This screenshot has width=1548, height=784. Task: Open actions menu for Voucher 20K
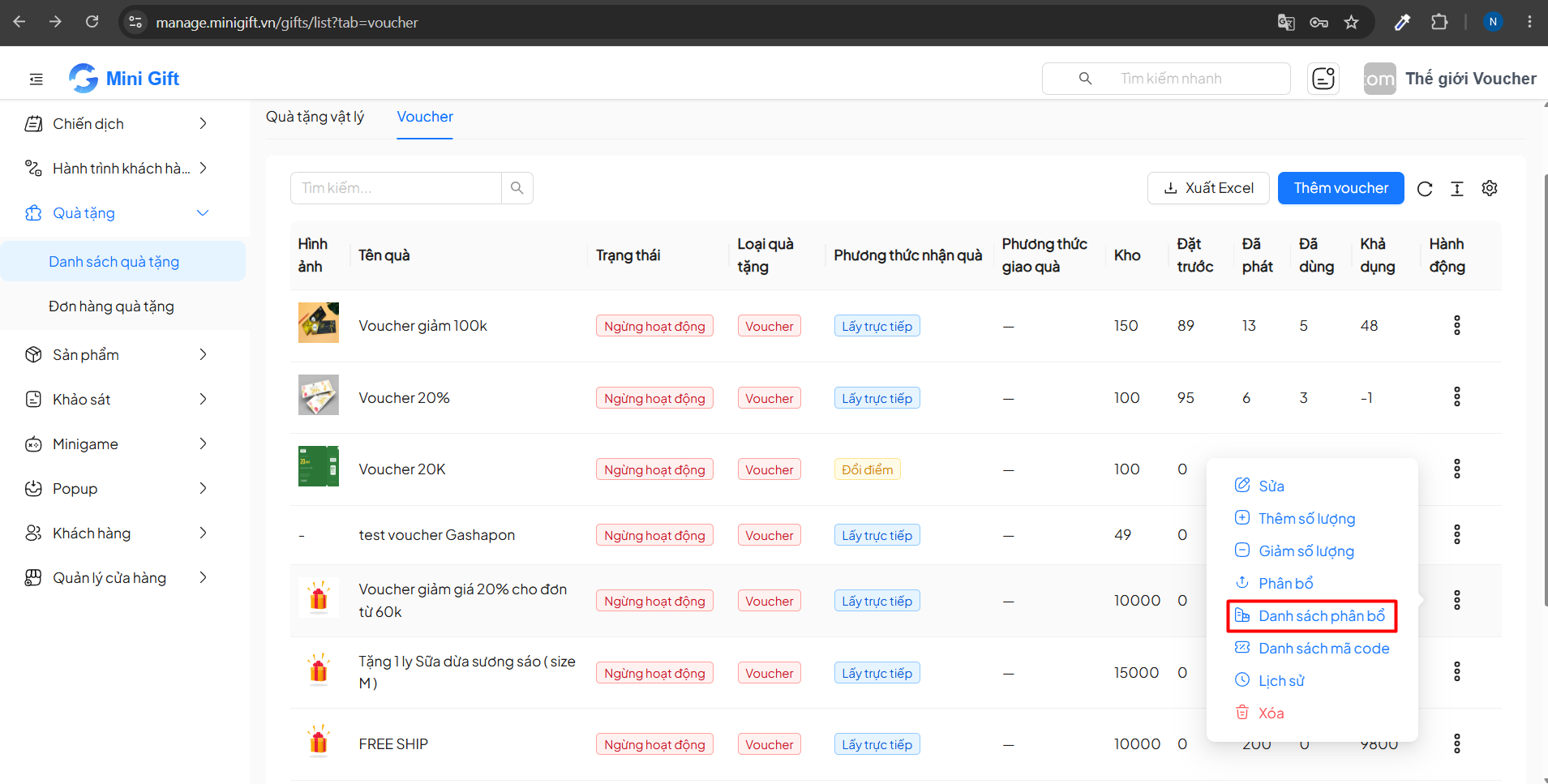coord(1457,469)
